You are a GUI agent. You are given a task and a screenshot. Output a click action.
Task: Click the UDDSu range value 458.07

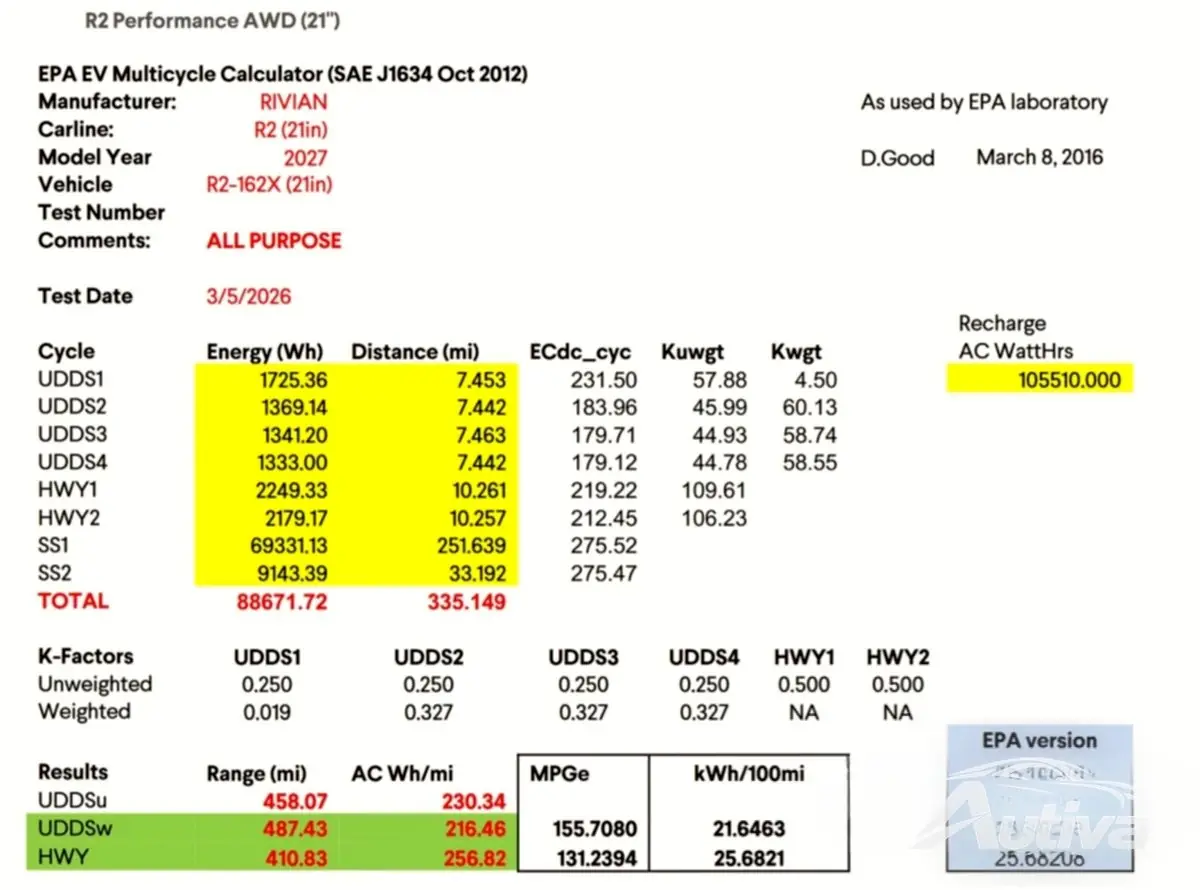click(297, 801)
